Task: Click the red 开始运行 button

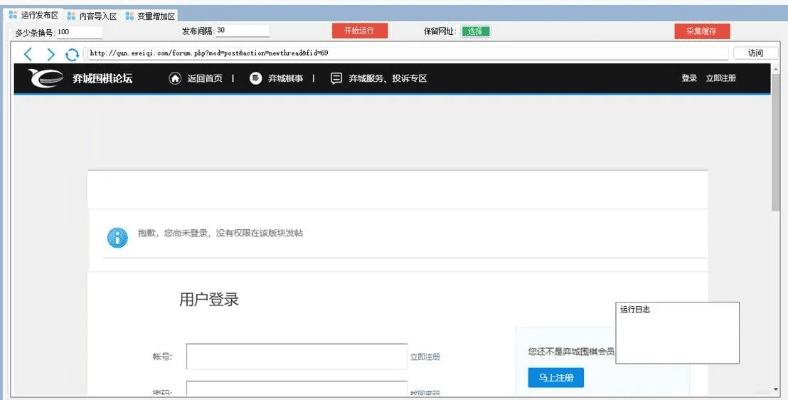Action: point(359,31)
